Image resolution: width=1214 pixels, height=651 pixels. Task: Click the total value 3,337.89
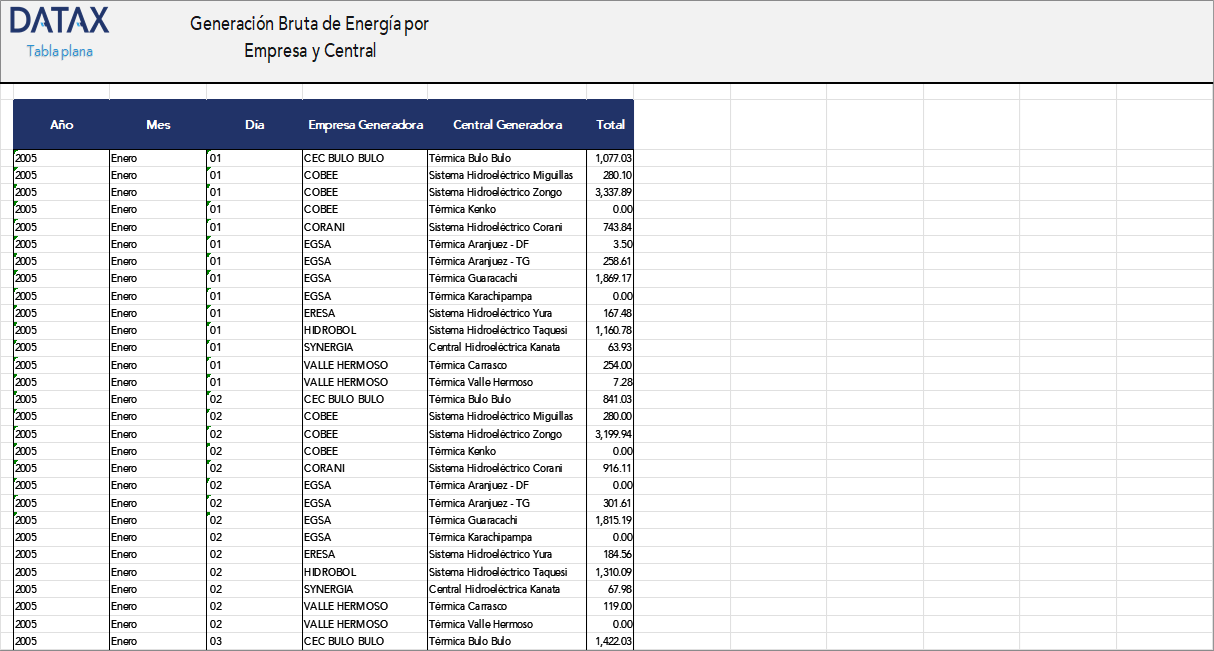[612, 192]
